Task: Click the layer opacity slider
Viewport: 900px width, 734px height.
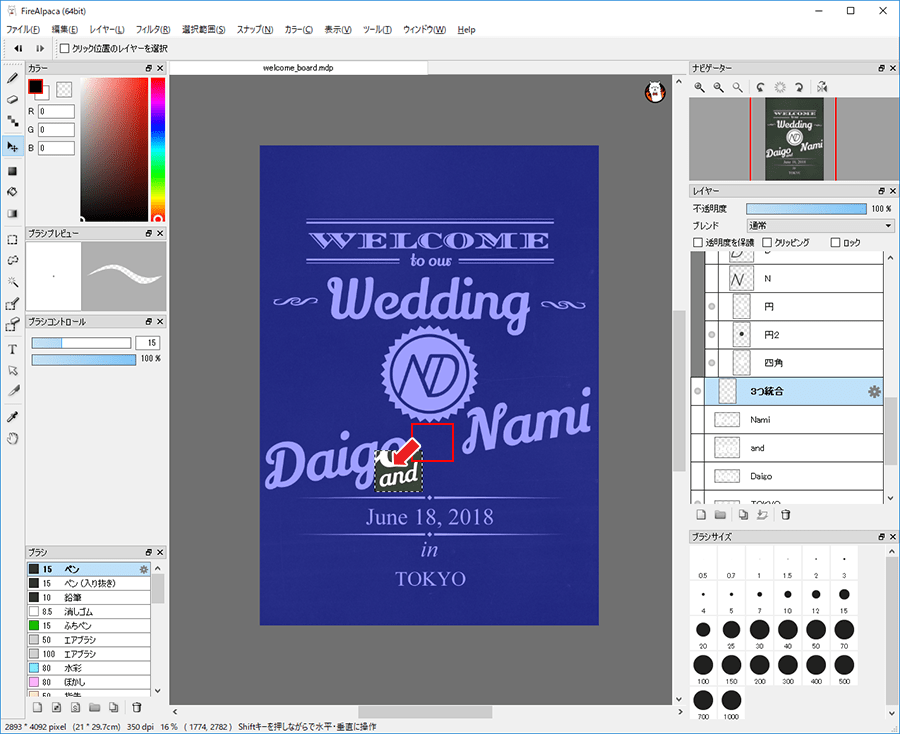Action: (x=806, y=209)
